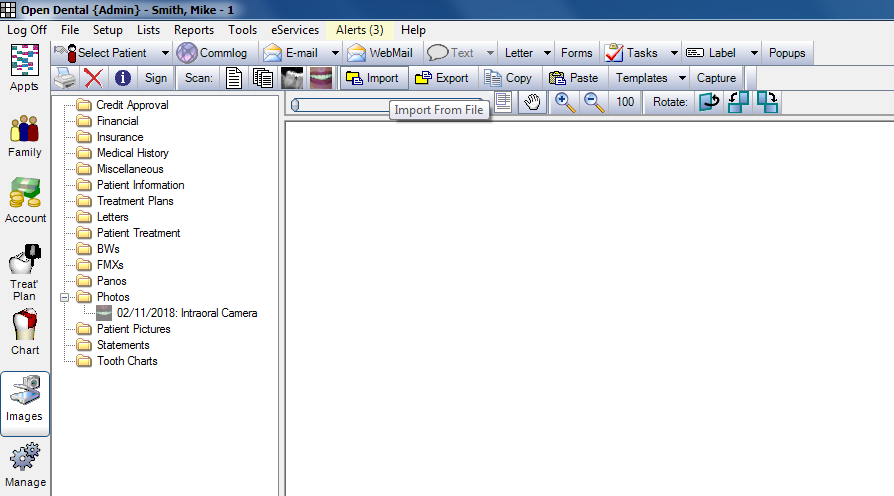Open the Templates dropdown arrow
Screen dimensions: 894x496
682,78
